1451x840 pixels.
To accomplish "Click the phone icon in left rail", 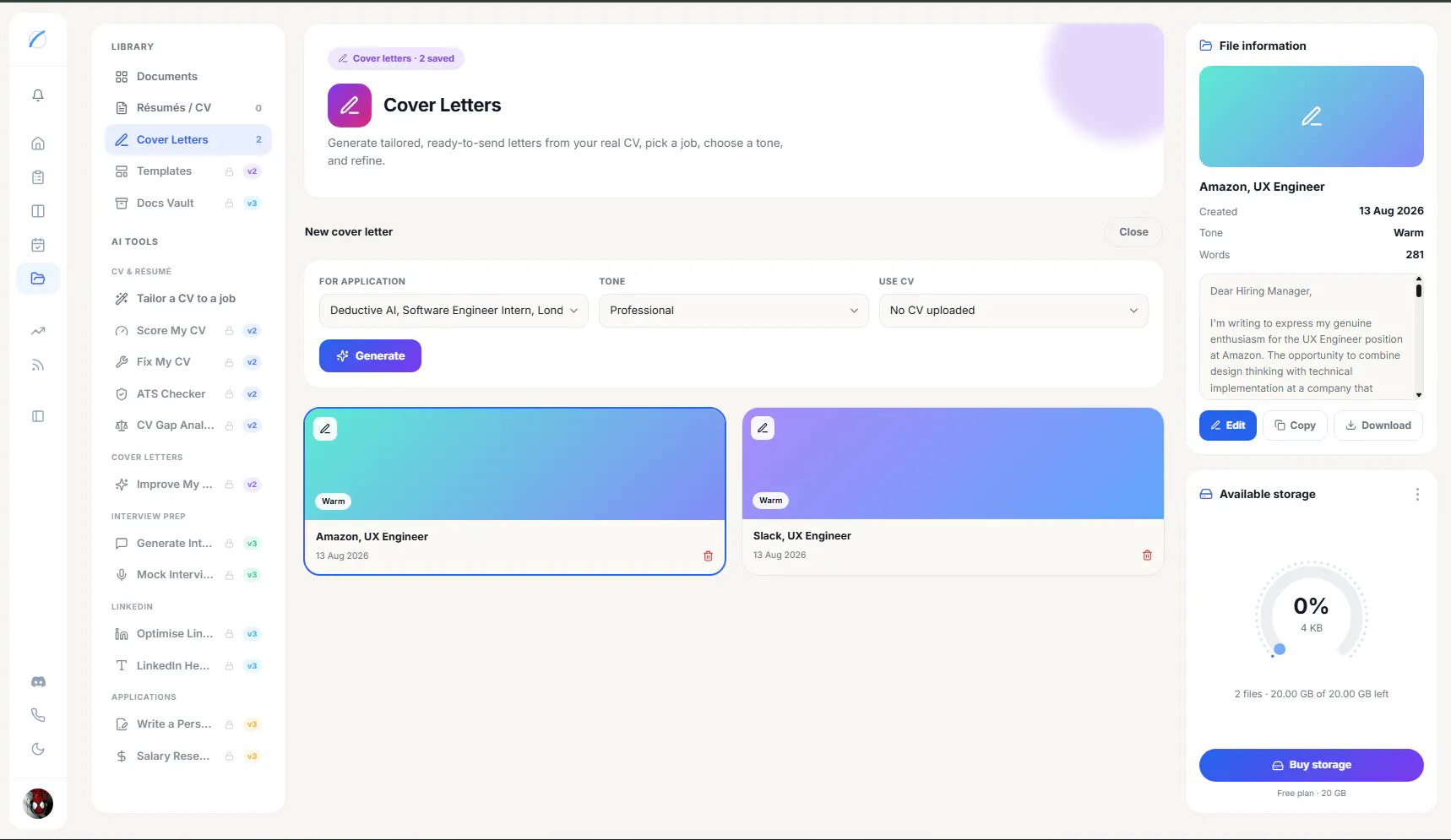I will pos(38,715).
